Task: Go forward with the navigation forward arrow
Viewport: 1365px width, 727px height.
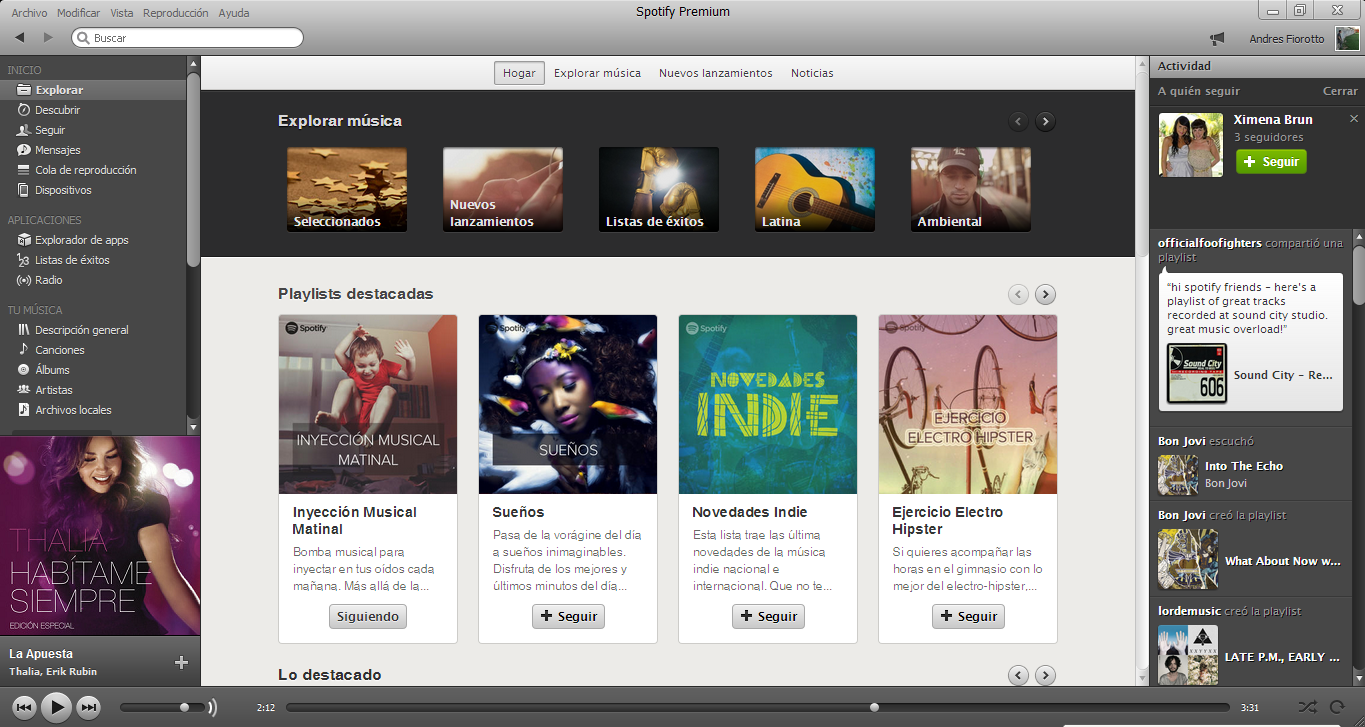Action: click(x=48, y=38)
